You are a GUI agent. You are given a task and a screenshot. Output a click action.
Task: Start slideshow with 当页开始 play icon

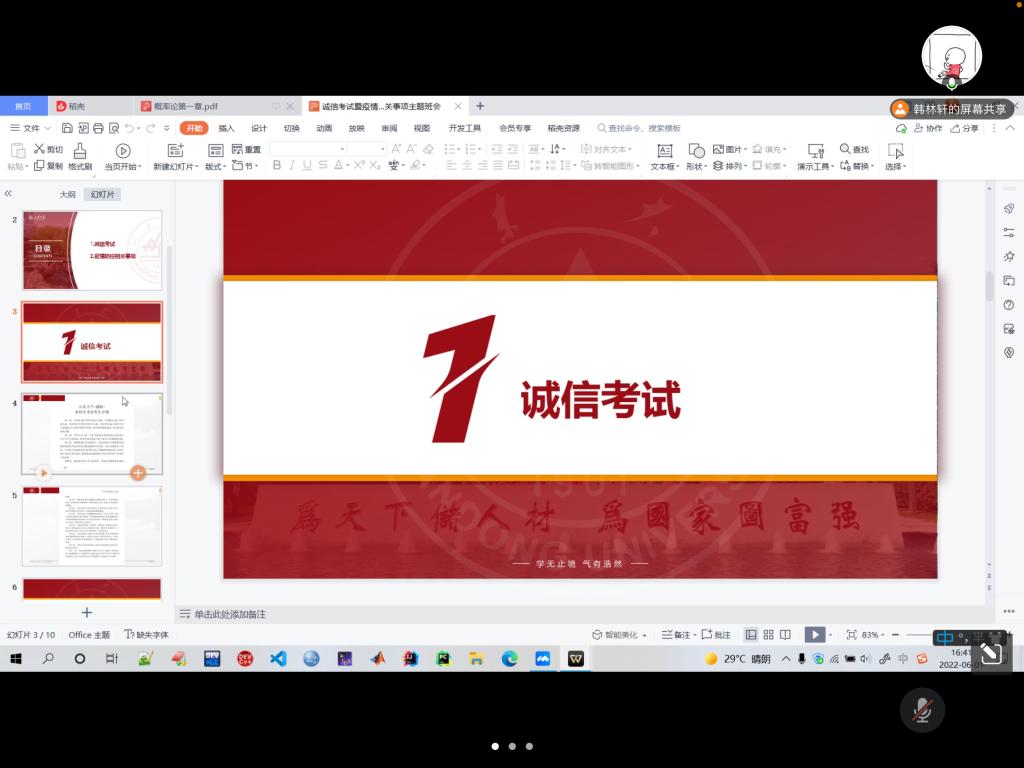coord(123,151)
